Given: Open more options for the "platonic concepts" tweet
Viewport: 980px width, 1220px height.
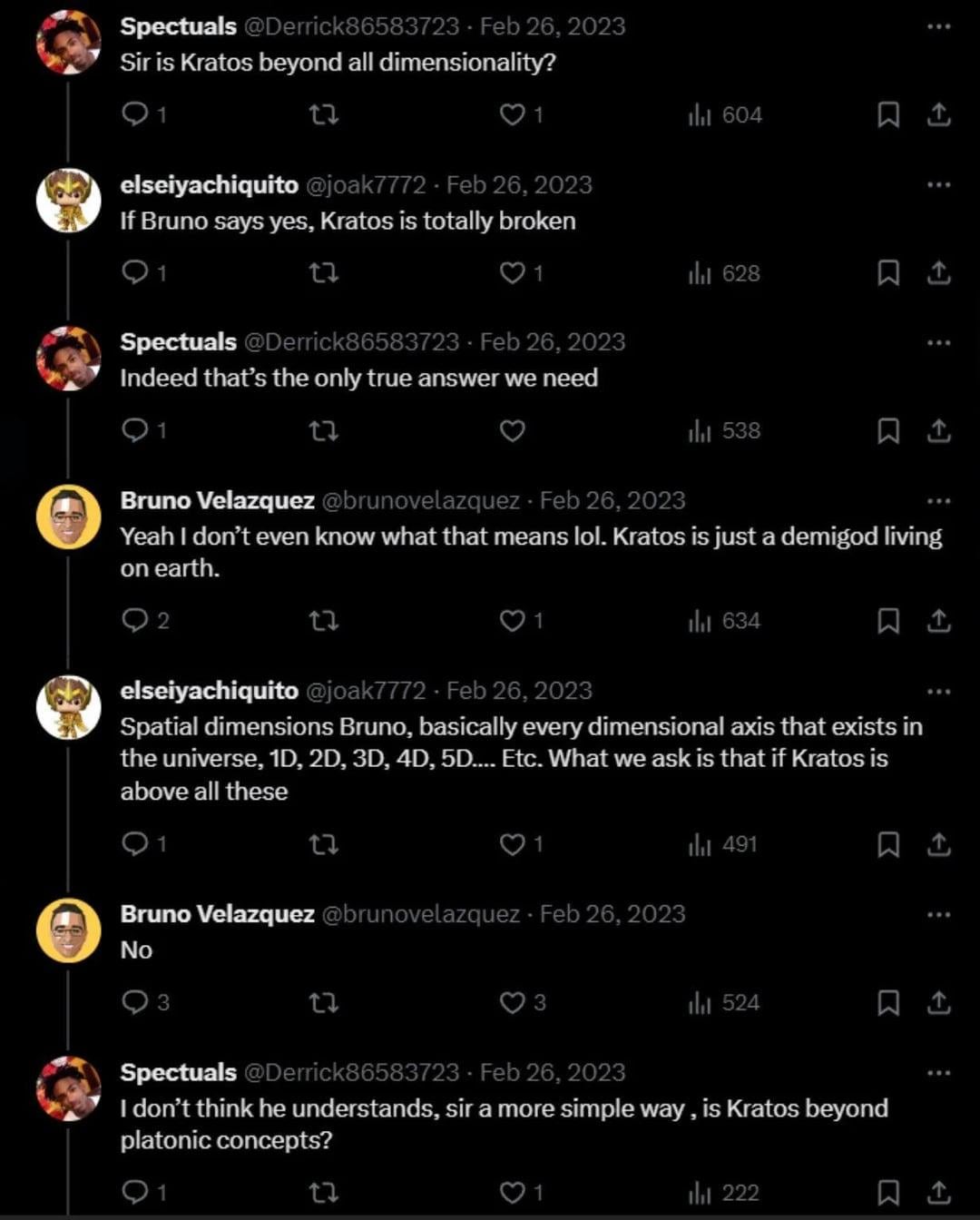Looking at the screenshot, I should point(939,1073).
